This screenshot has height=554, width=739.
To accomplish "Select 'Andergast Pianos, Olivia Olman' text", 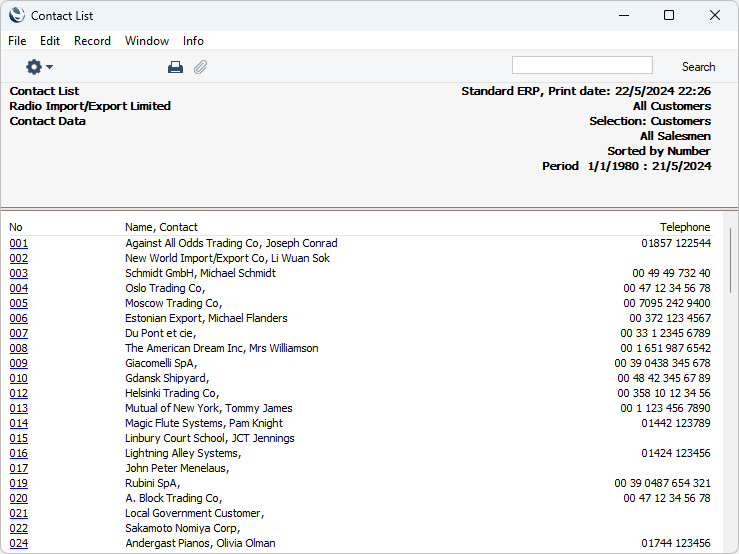I will coord(200,543).
